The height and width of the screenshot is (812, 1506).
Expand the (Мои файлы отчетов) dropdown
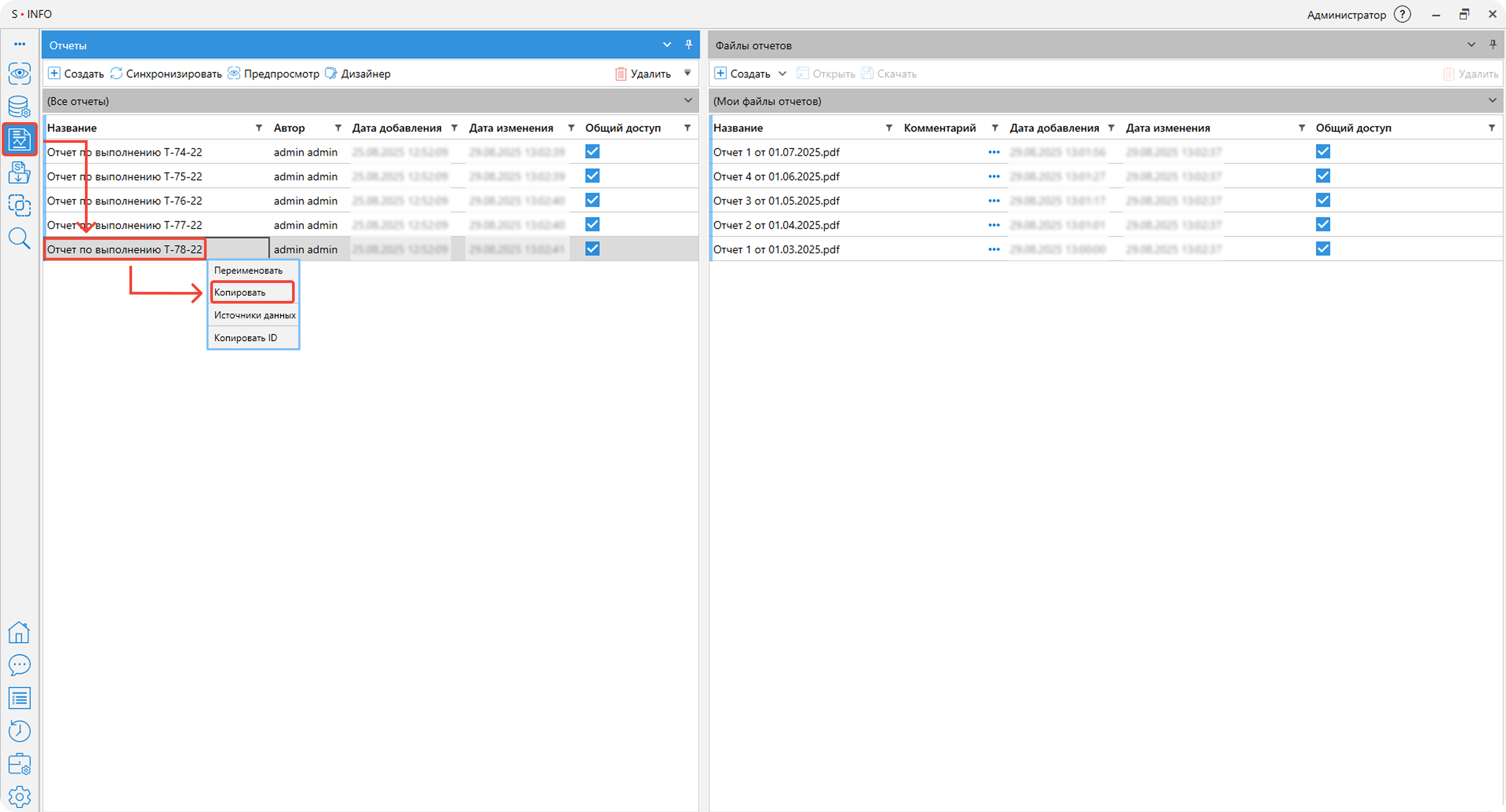coord(1492,101)
